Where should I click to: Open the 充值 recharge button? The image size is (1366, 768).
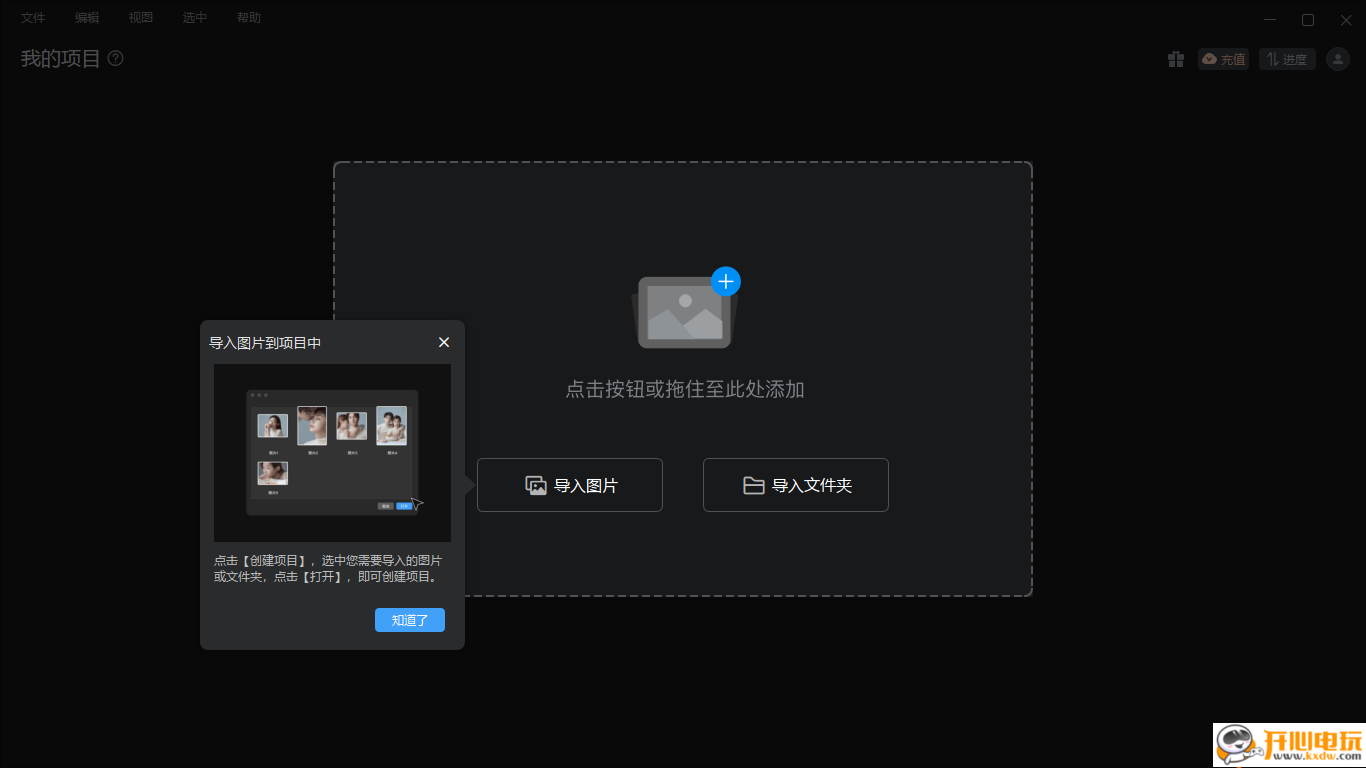point(1223,59)
